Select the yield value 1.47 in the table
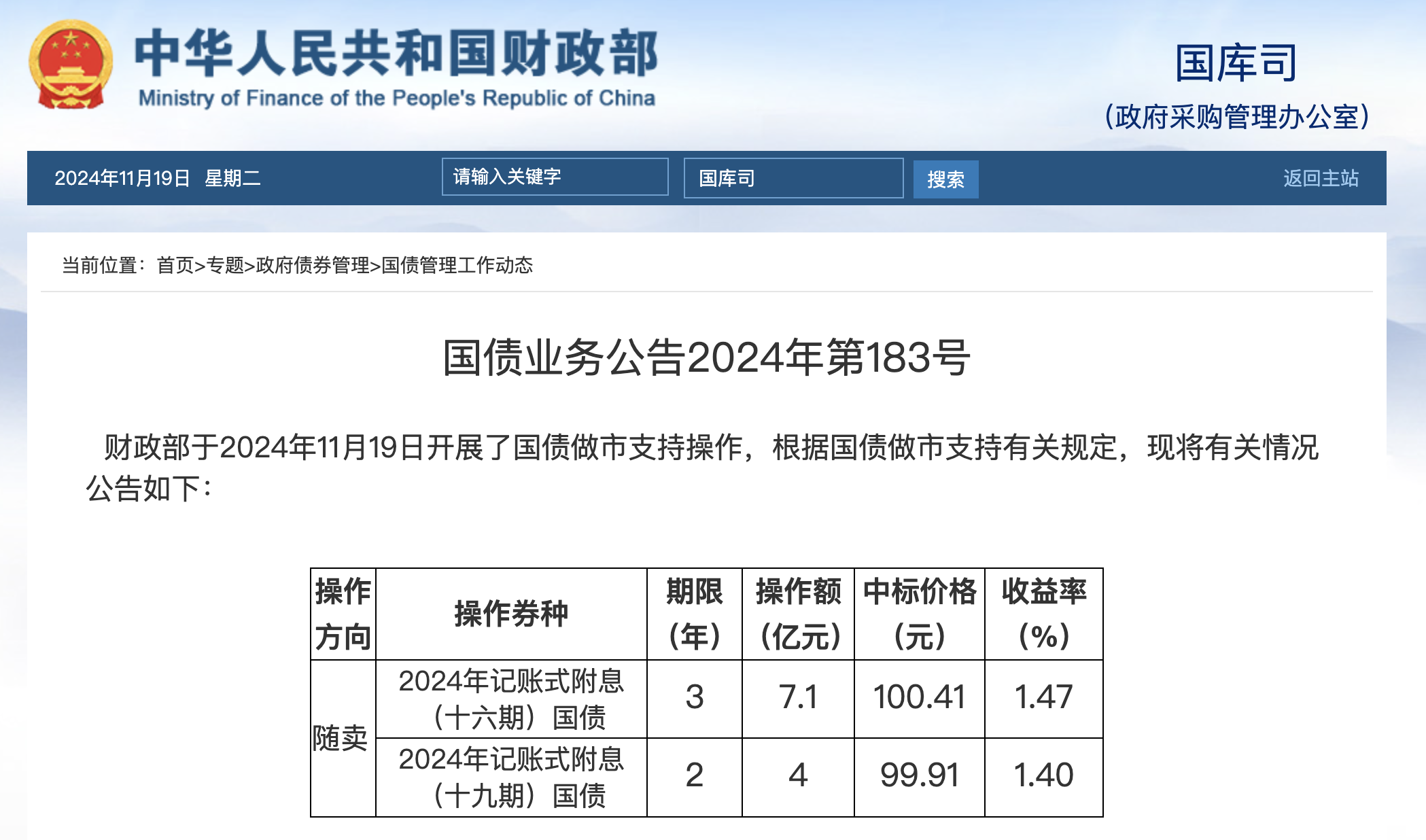The height and width of the screenshot is (840, 1426). (x=1045, y=697)
